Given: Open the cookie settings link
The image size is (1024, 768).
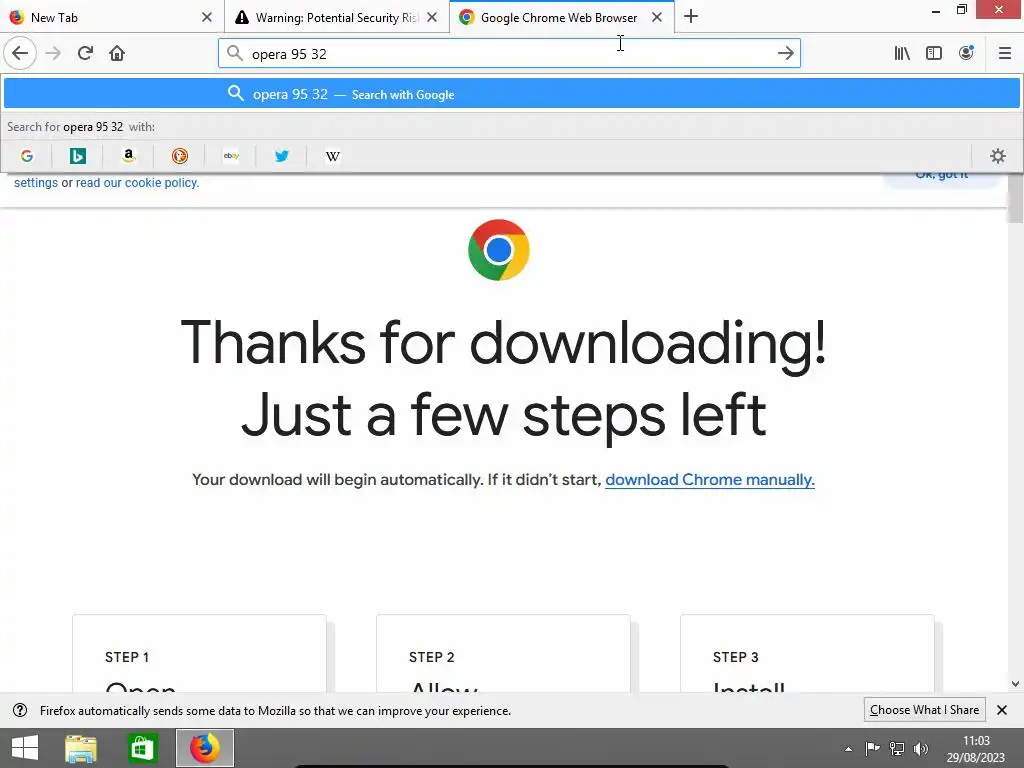Looking at the screenshot, I should (x=36, y=183).
